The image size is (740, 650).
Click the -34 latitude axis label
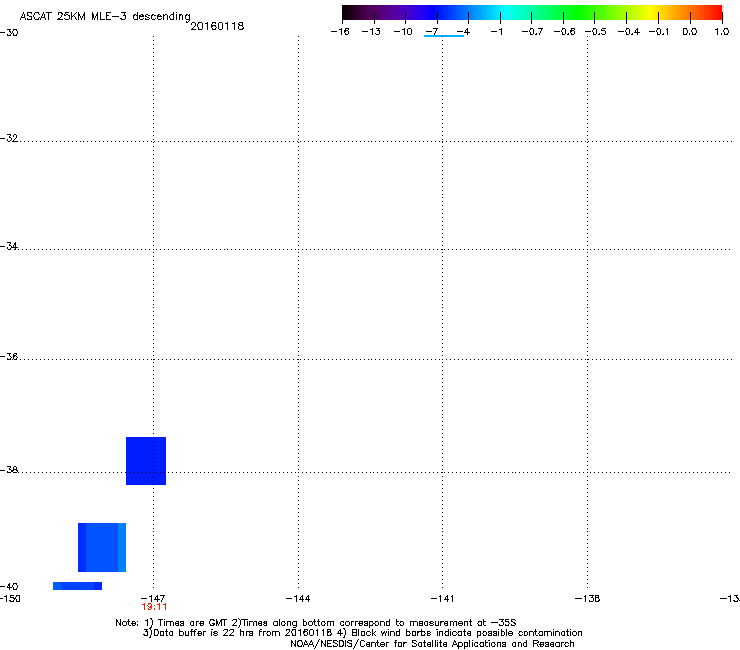[x=9, y=246]
